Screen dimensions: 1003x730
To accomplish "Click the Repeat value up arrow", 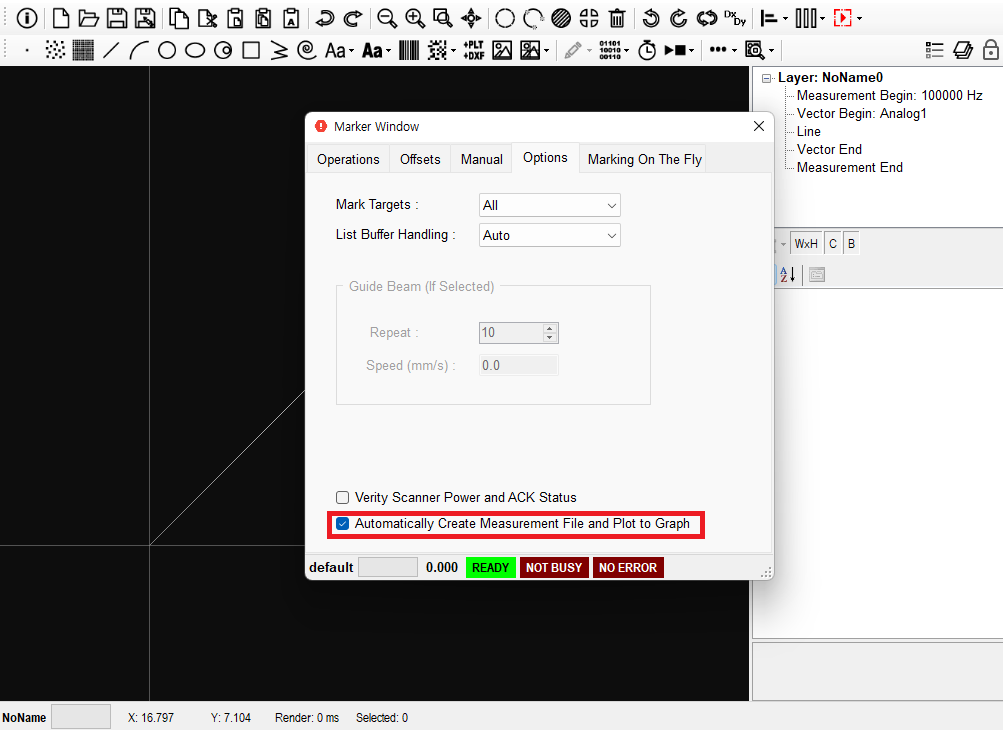I will pyautogui.click(x=549, y=328).
